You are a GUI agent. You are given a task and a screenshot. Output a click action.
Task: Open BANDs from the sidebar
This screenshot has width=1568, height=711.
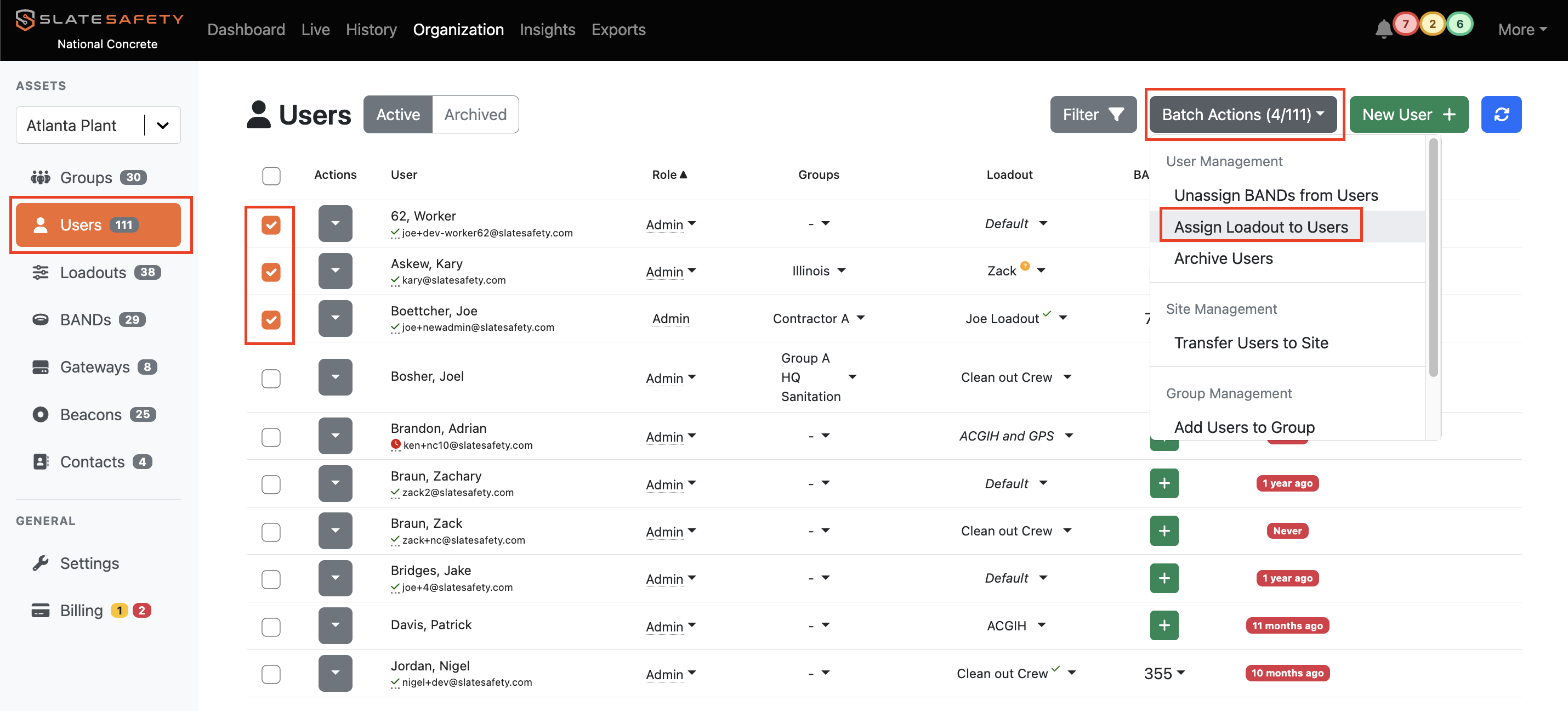(x=86, y=319)
